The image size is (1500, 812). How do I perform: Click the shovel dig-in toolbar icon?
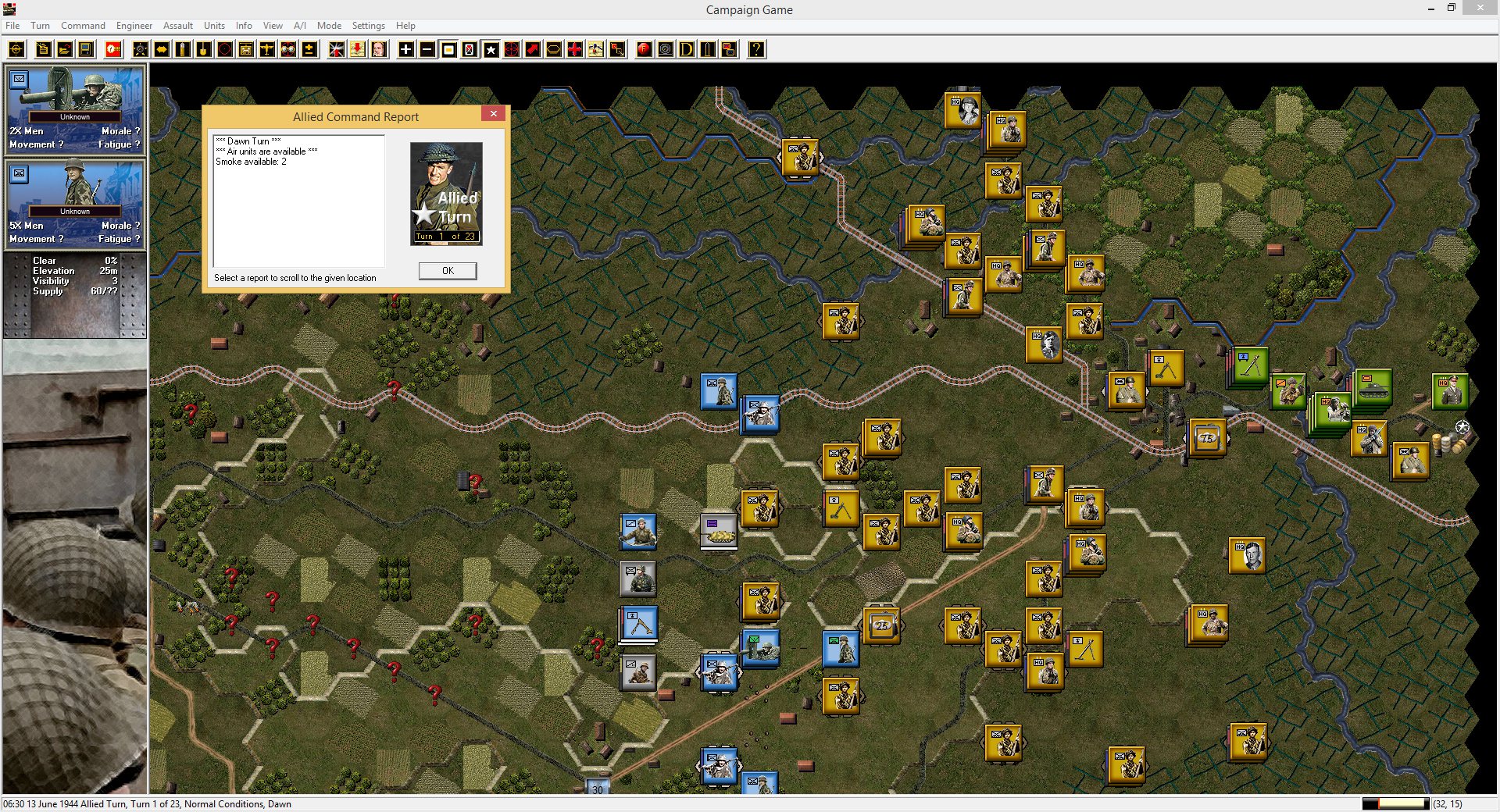[x=204, y=49]
